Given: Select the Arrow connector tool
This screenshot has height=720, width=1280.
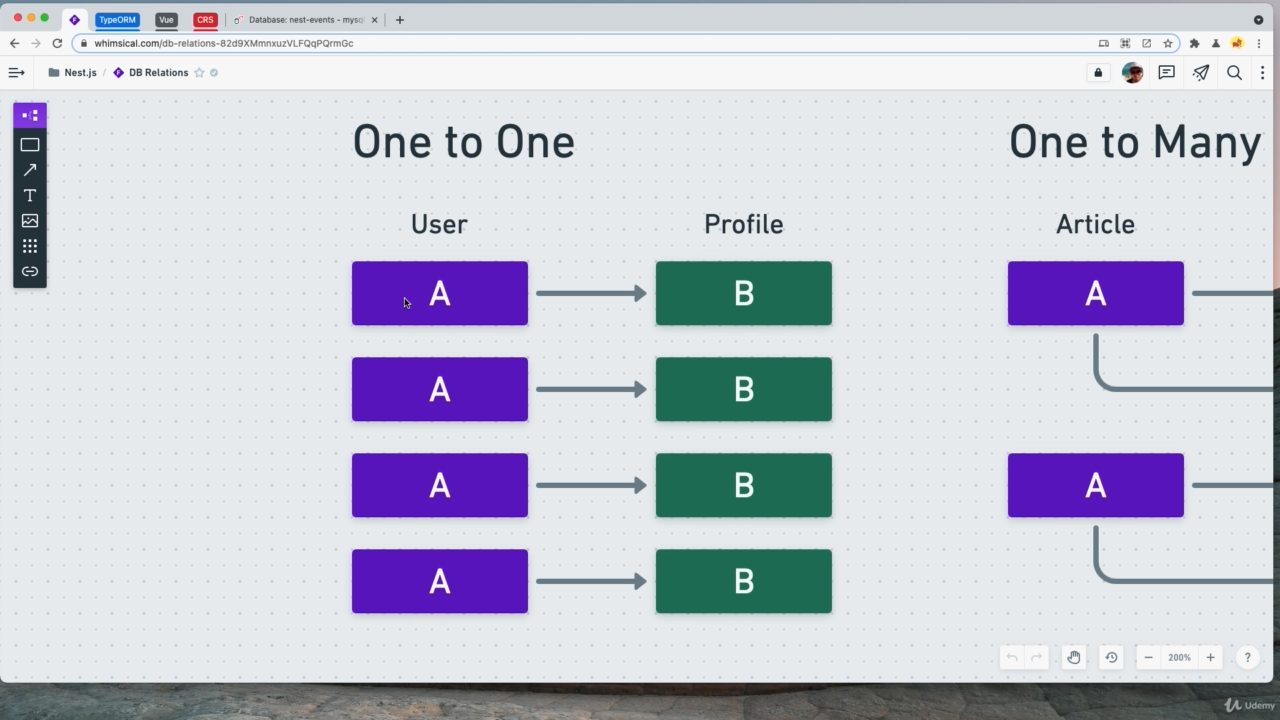Looking at the screenshot, I should (x=30, y=170).
